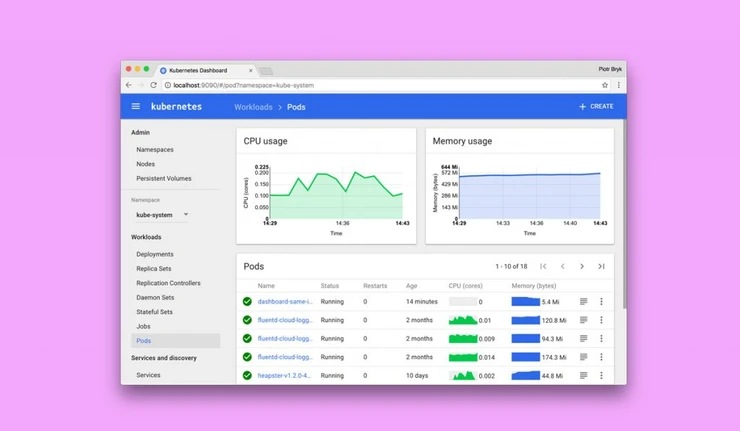The image size is (740, 431).
Task: View logs for dashboard-same-i pod
Action: pos(583,301)
